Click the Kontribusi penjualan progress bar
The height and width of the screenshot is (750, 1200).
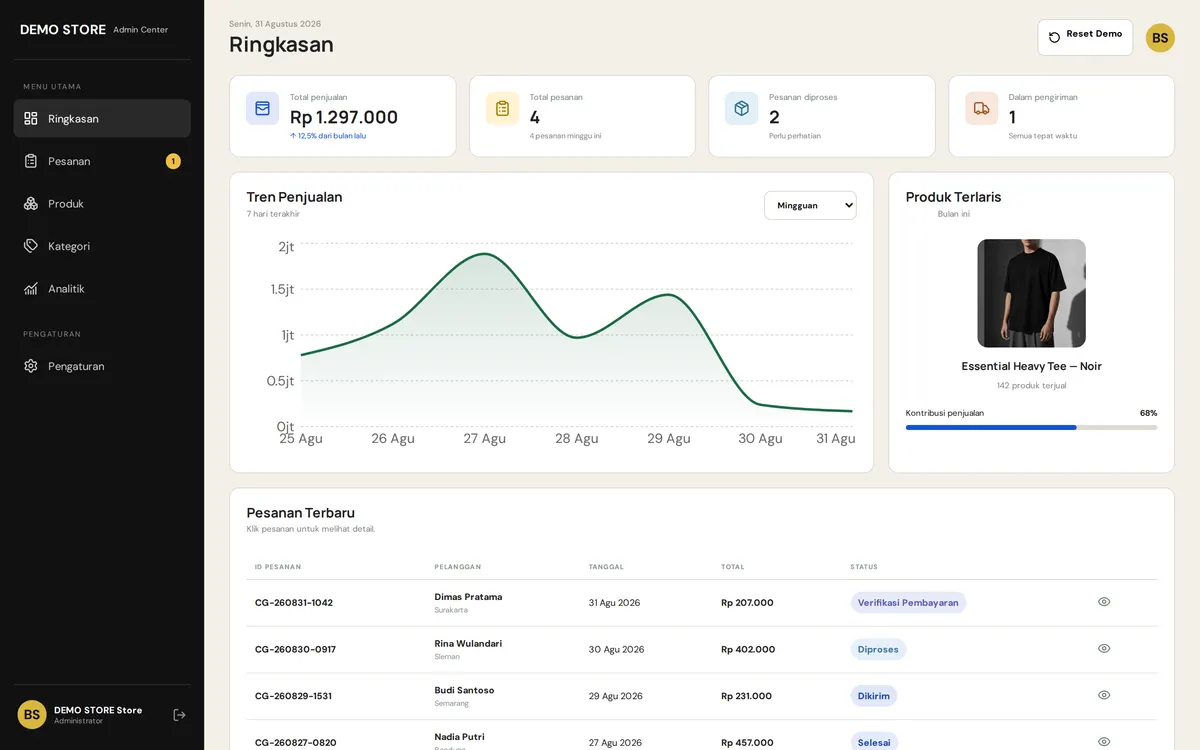[x=1031, y=427]
